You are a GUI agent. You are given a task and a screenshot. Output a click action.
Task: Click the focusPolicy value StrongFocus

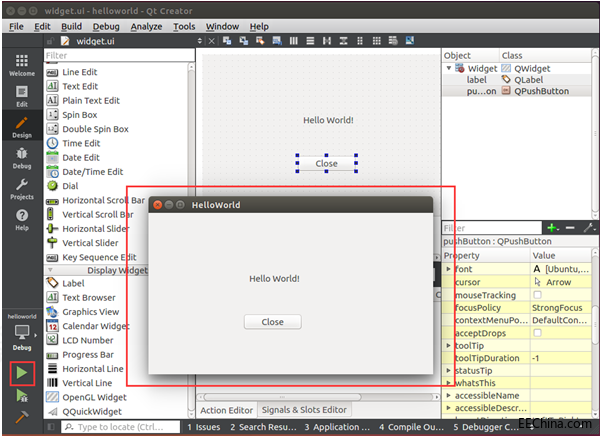[557, 308]
